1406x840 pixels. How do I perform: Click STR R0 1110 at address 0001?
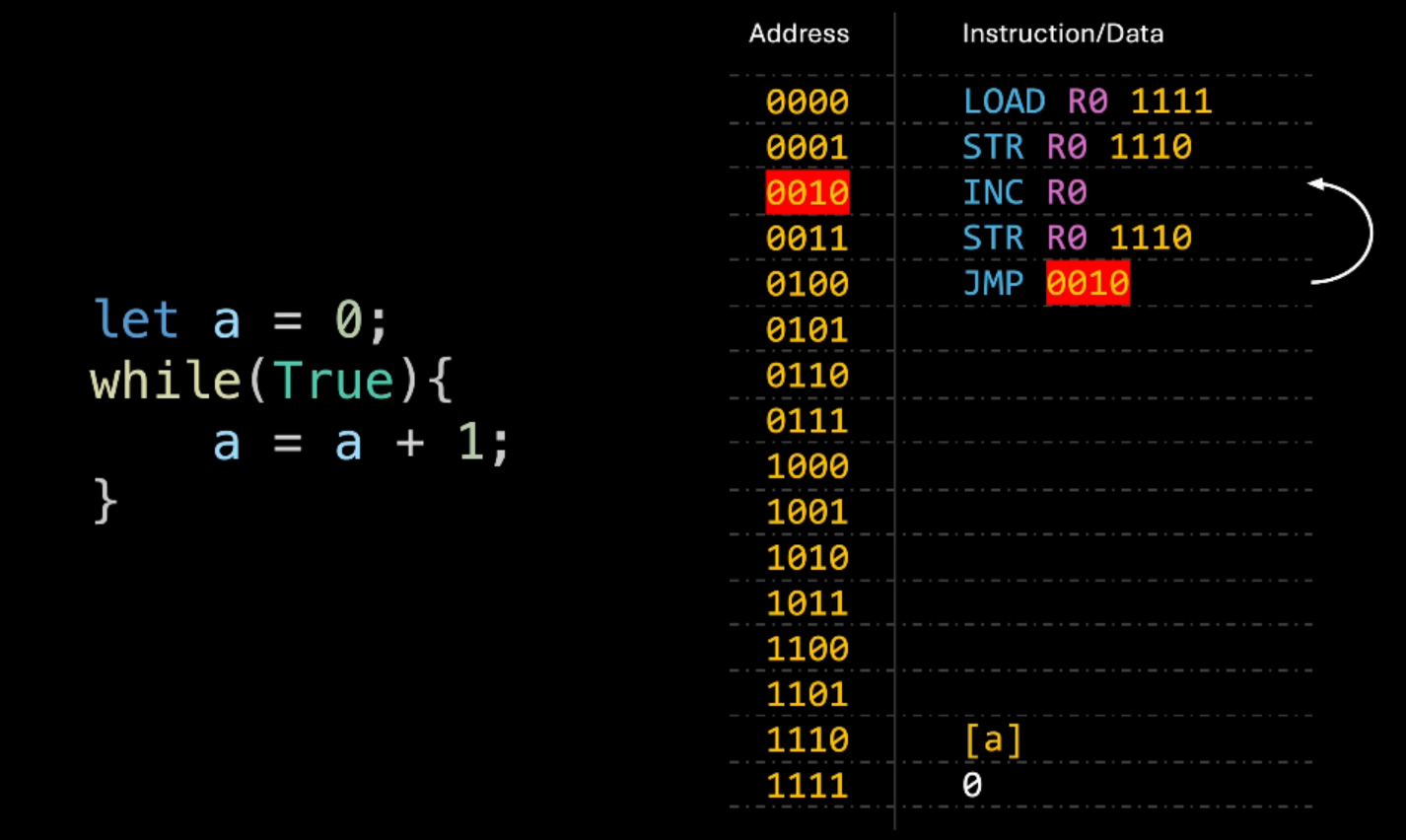[x=1077, y=147]
